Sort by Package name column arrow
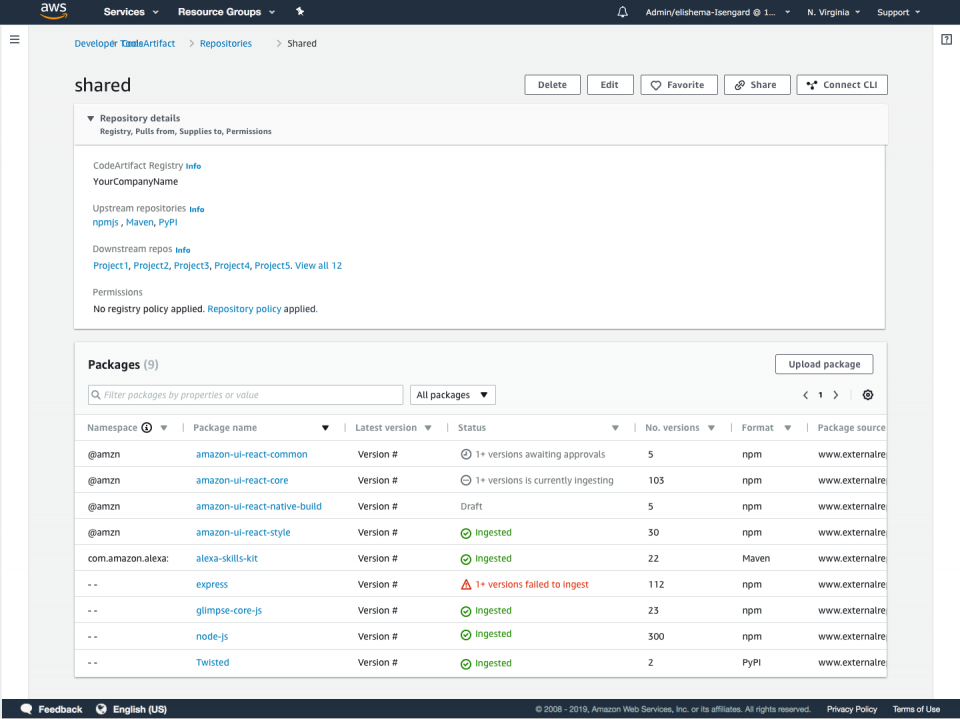The height and width of the screenshot is (719, 960). pos(325,428)
